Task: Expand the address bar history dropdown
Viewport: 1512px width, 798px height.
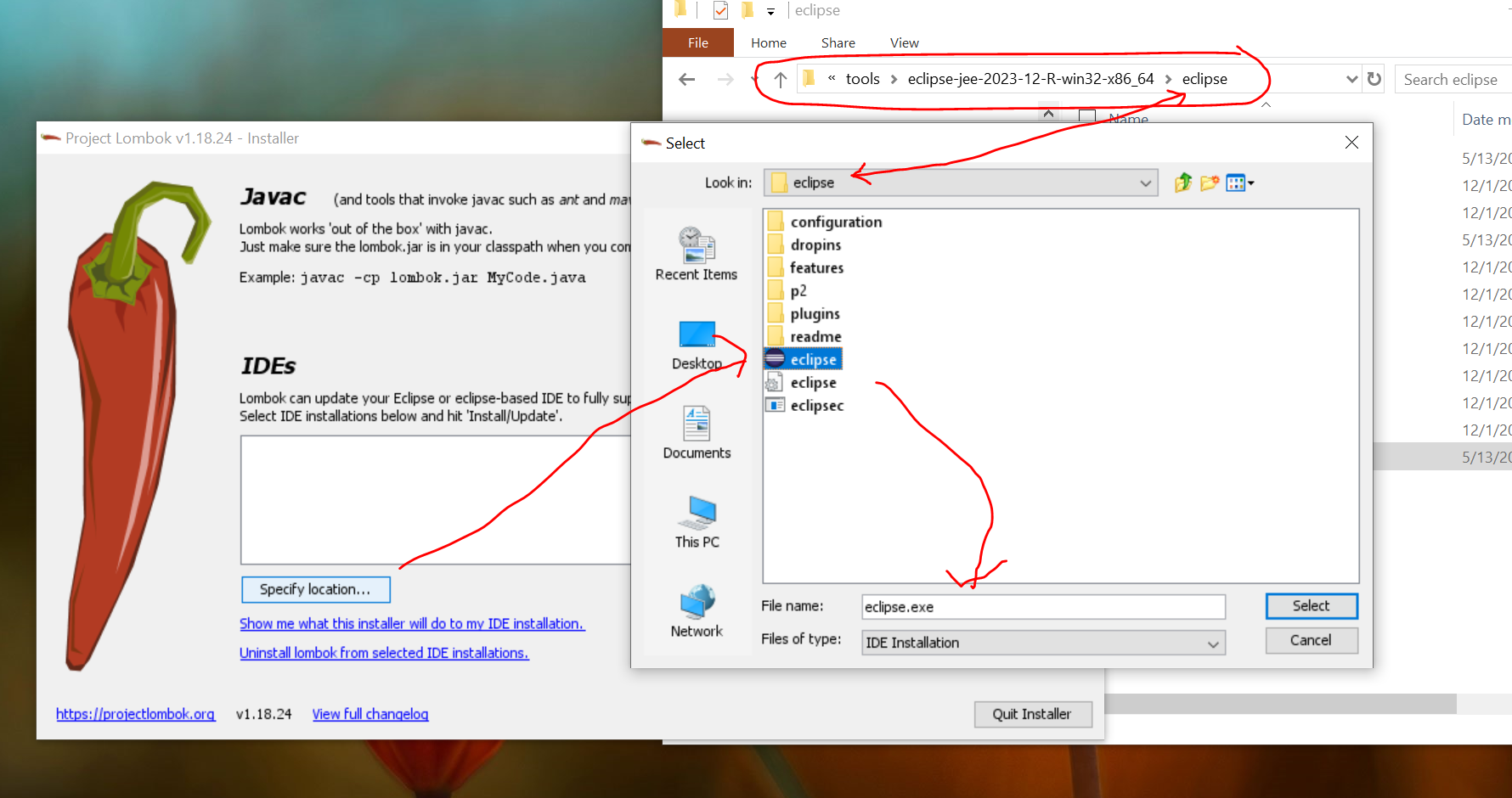Action: coord(1351,79)
